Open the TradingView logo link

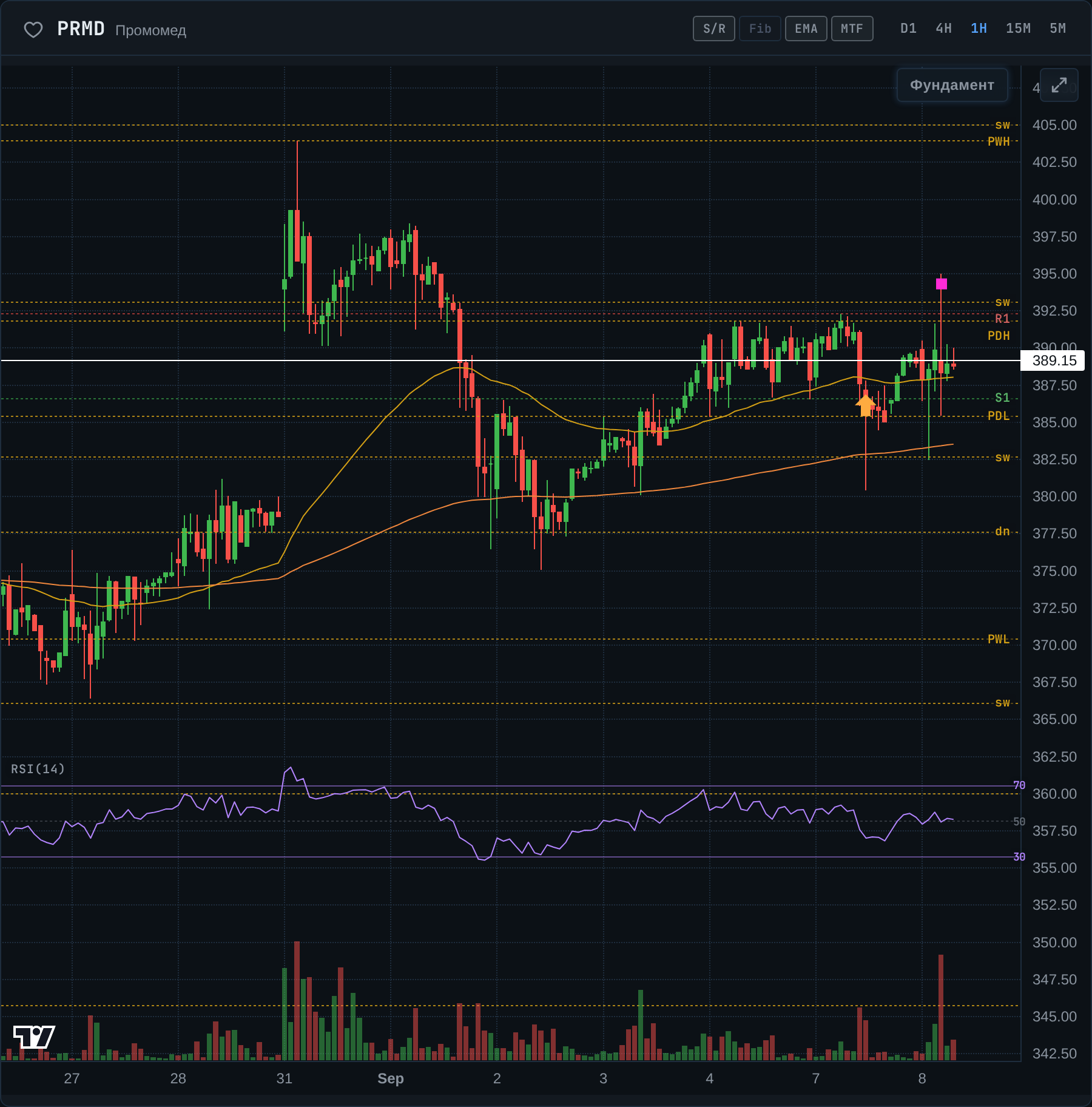[34, 1037]
